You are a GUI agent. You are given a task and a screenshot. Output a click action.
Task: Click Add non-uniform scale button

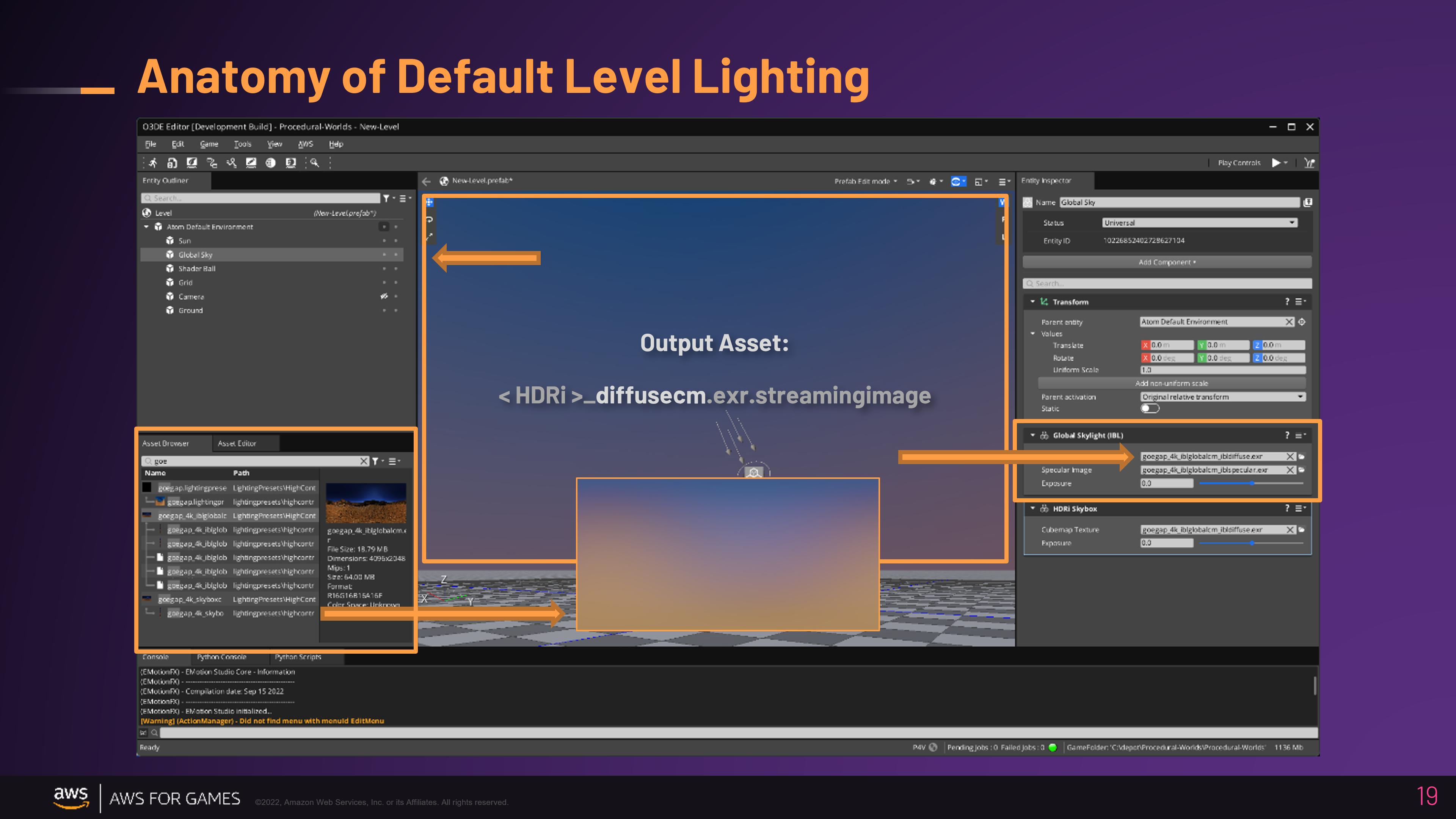pyautogui.click(x=1172, y=383)
